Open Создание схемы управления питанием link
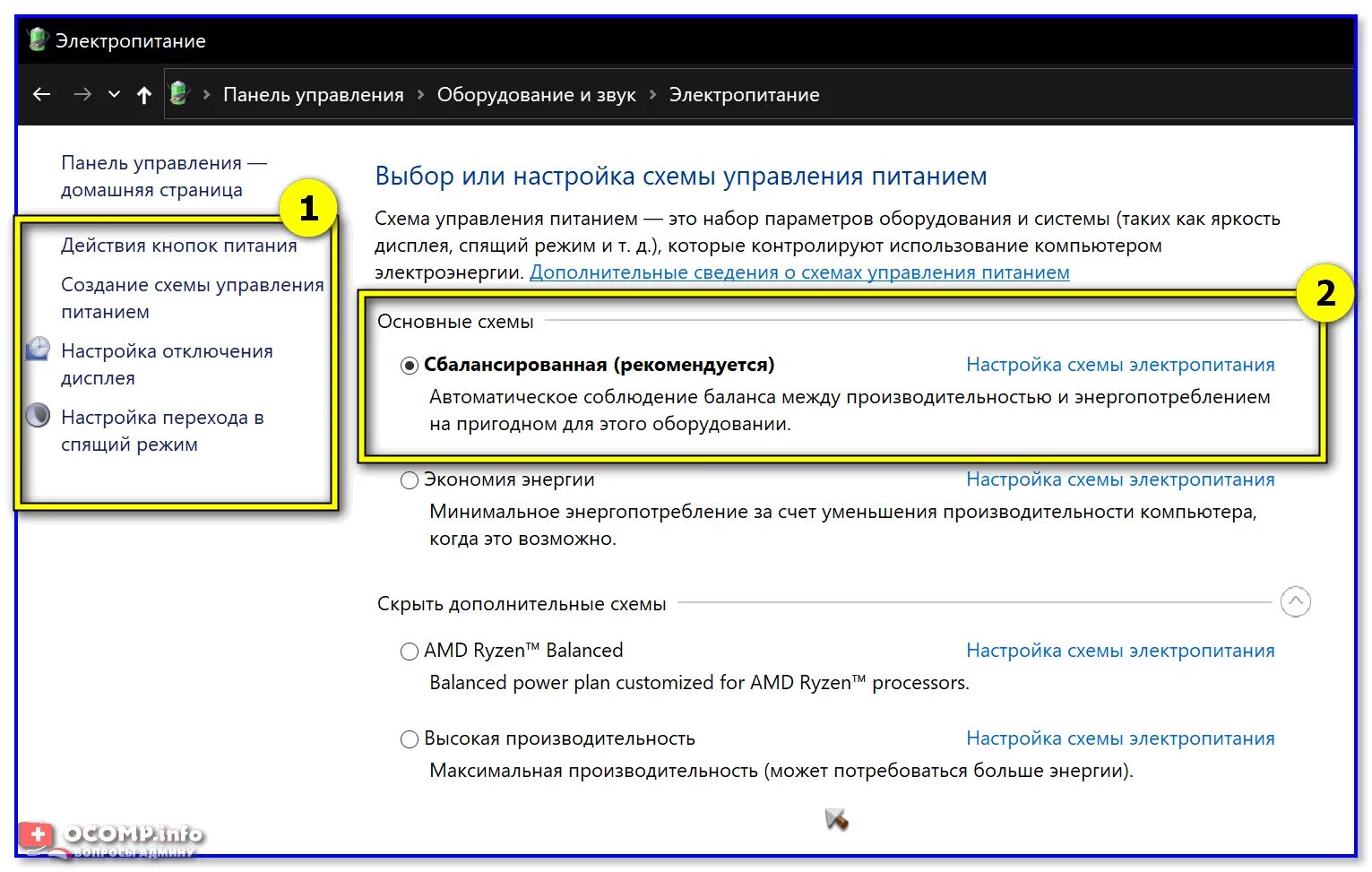This screenshot has height=872, width=1372. [x=193, y=298]
